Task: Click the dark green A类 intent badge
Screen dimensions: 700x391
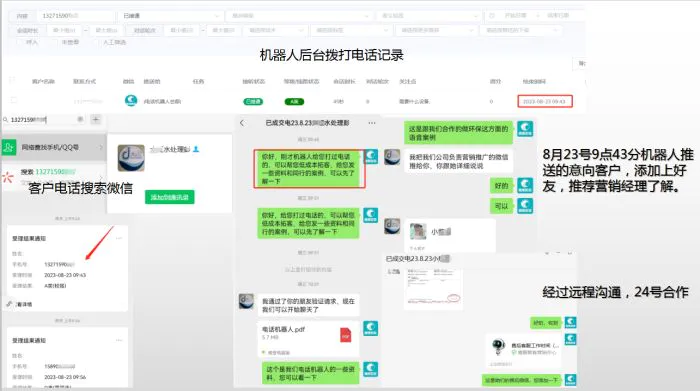Action: pos(294,102)
